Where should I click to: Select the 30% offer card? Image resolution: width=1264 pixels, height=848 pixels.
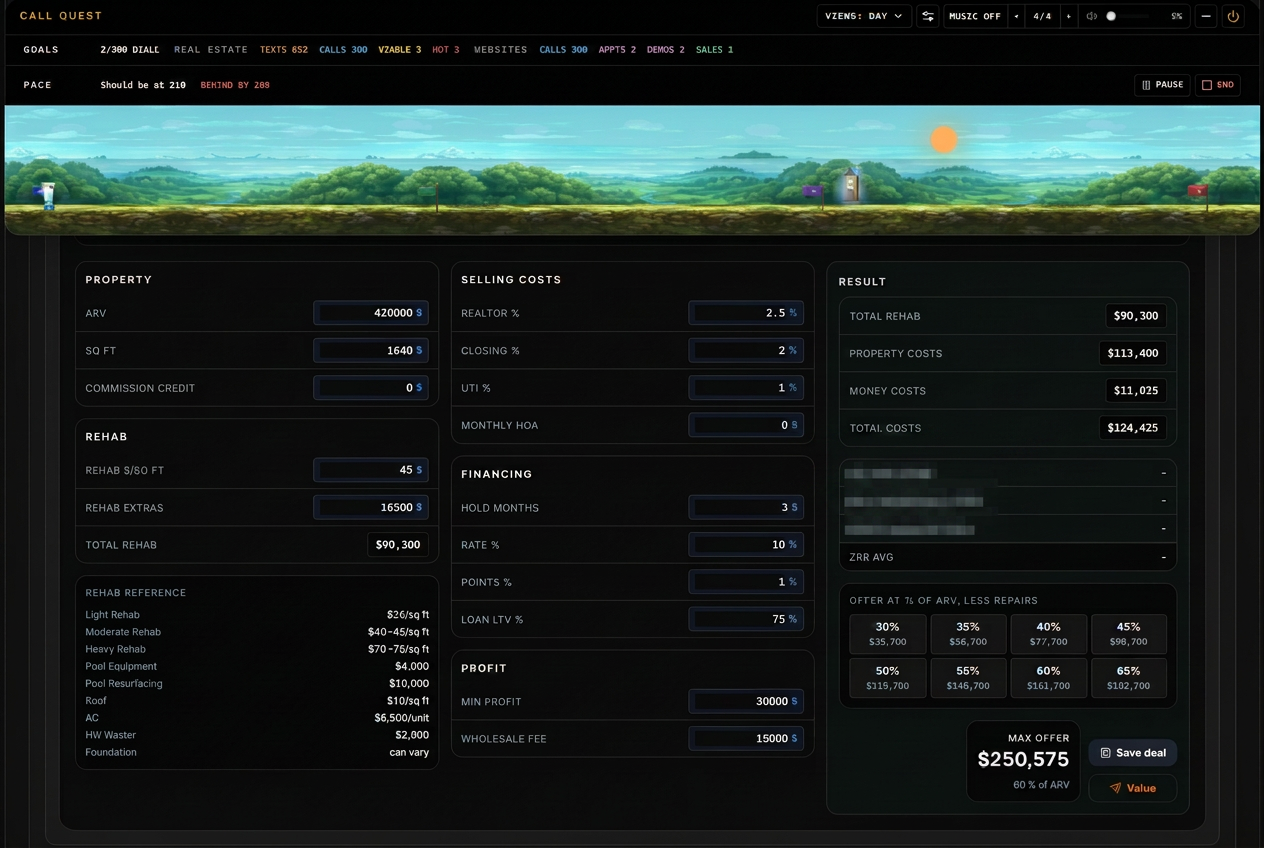point(887,634)
